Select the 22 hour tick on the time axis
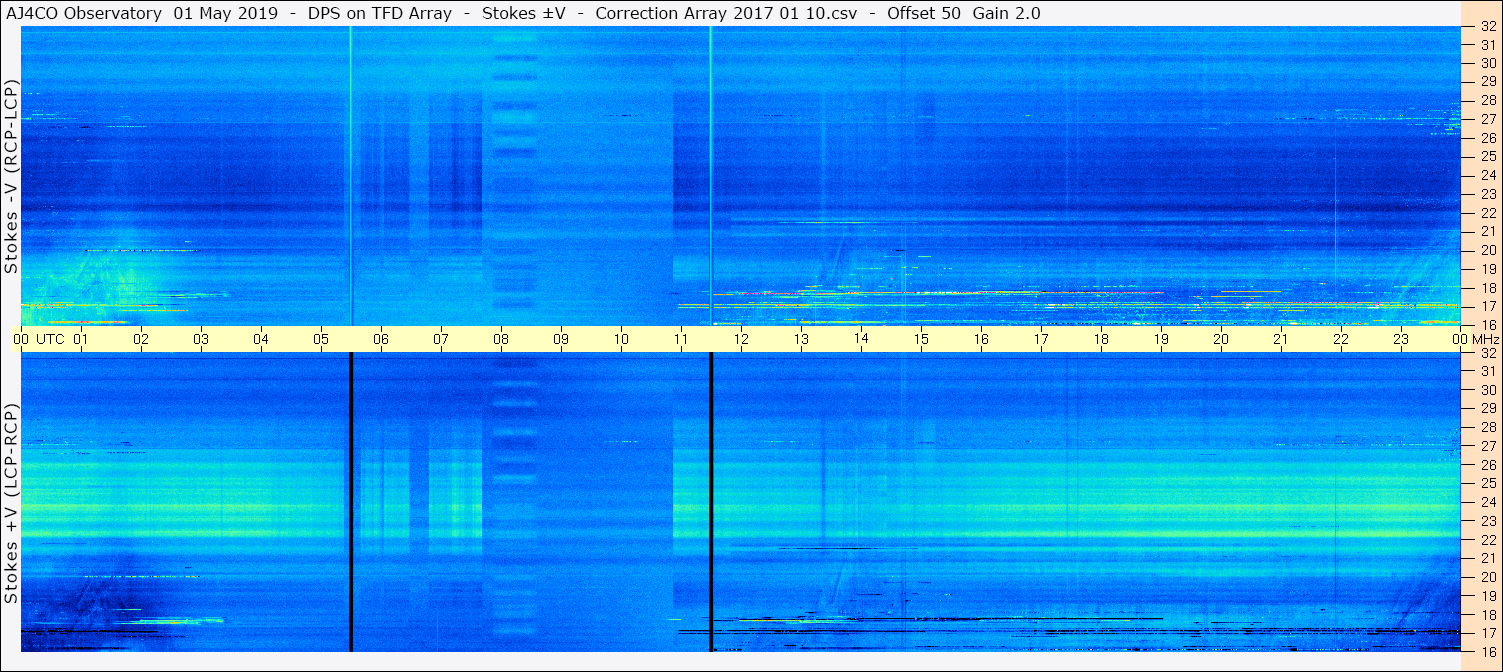The width and height of the screenshot is (1503, 672). point(1341,339)
